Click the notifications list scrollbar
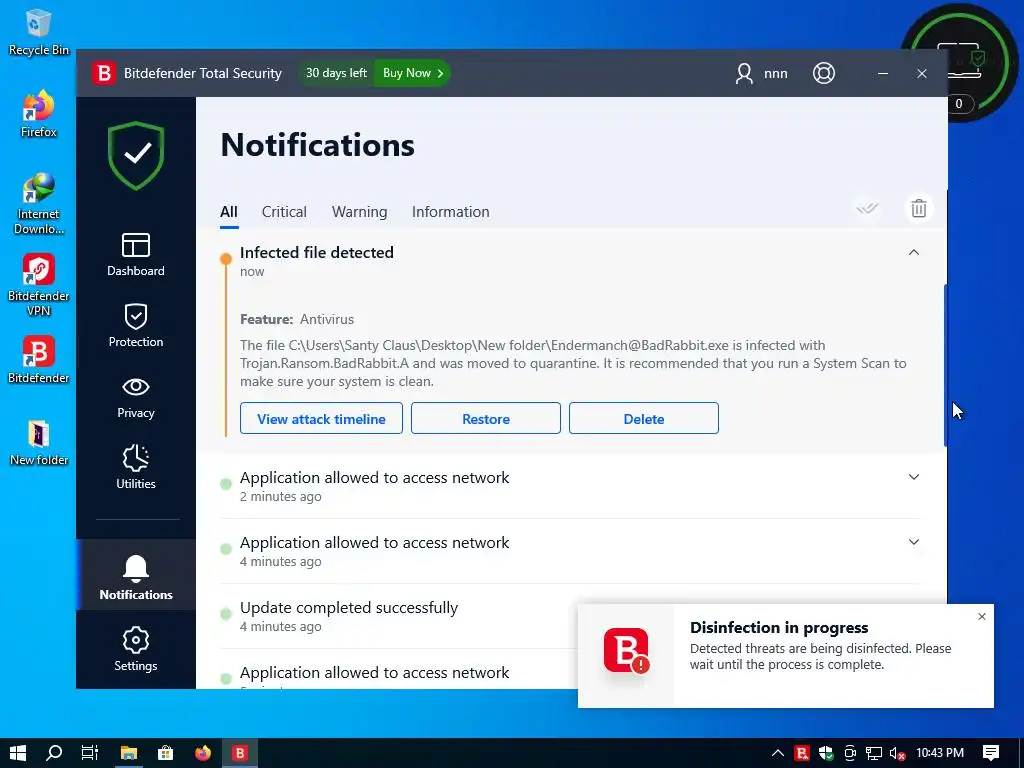Viewport: 1024px width, 768px height. click(946, 366)
